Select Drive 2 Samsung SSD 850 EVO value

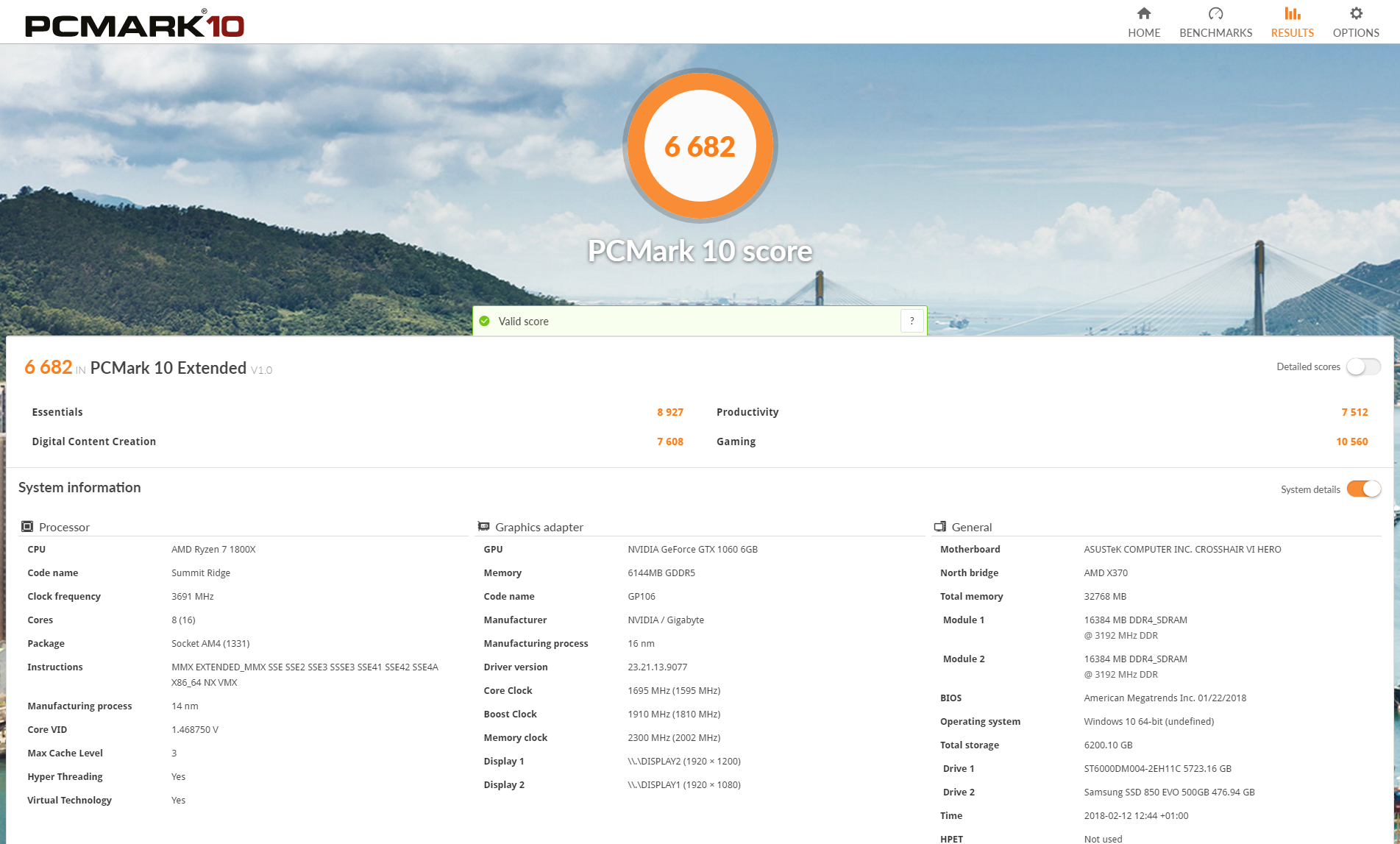tap(1169, 792)
